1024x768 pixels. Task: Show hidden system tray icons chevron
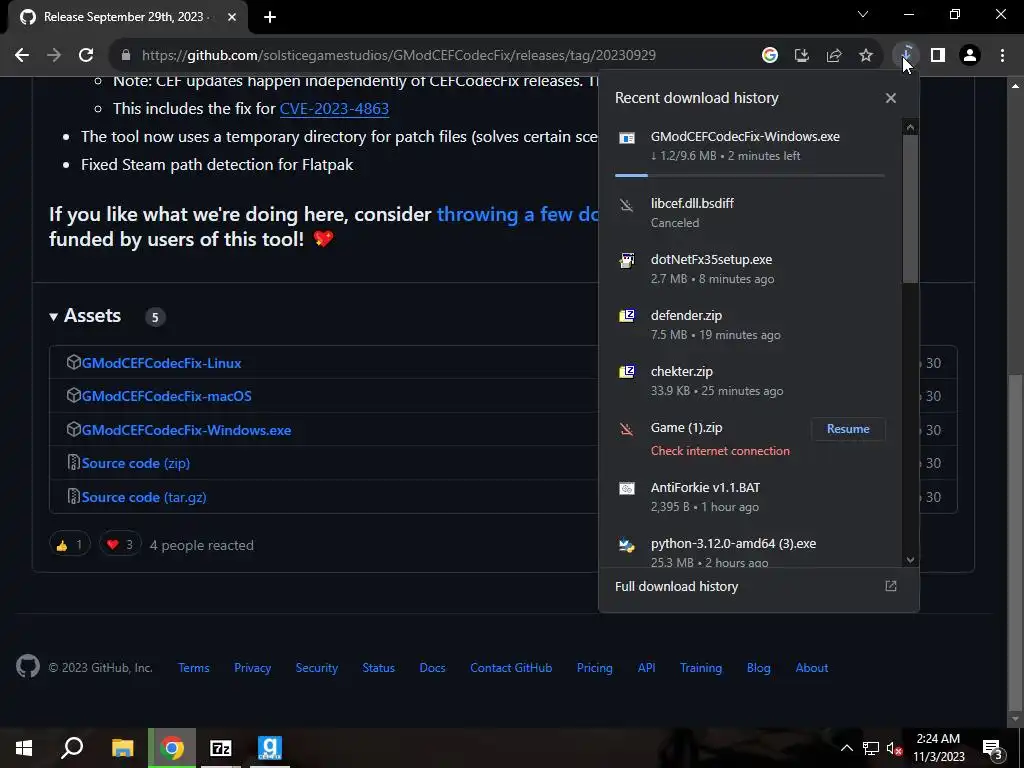846,748
